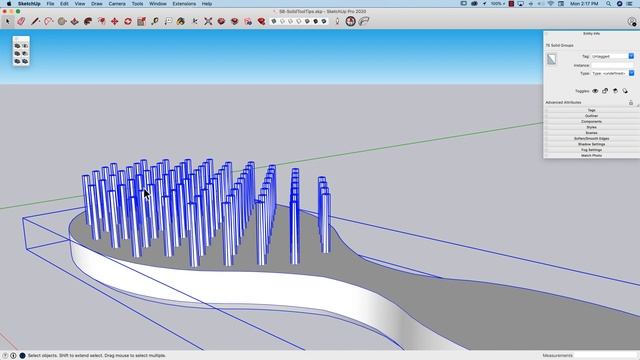The width and height of the screenshot is (640, 360).
Task: Toggle the lock icon in Entity Info
Action: click(x=605, y=91)
